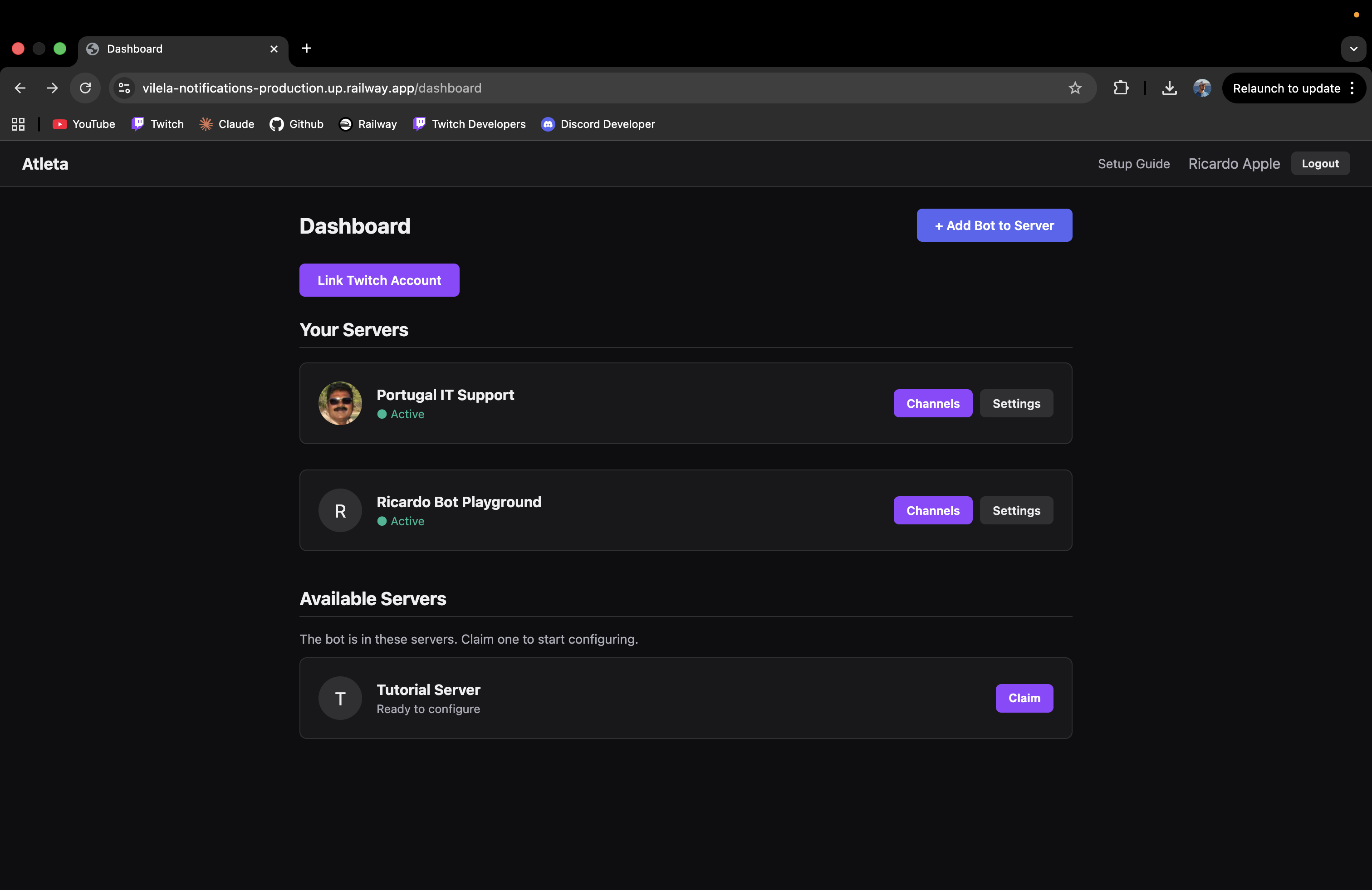Open the browser downloads panel
This screenshot has width=1372, height=890.
point(1169,88)
